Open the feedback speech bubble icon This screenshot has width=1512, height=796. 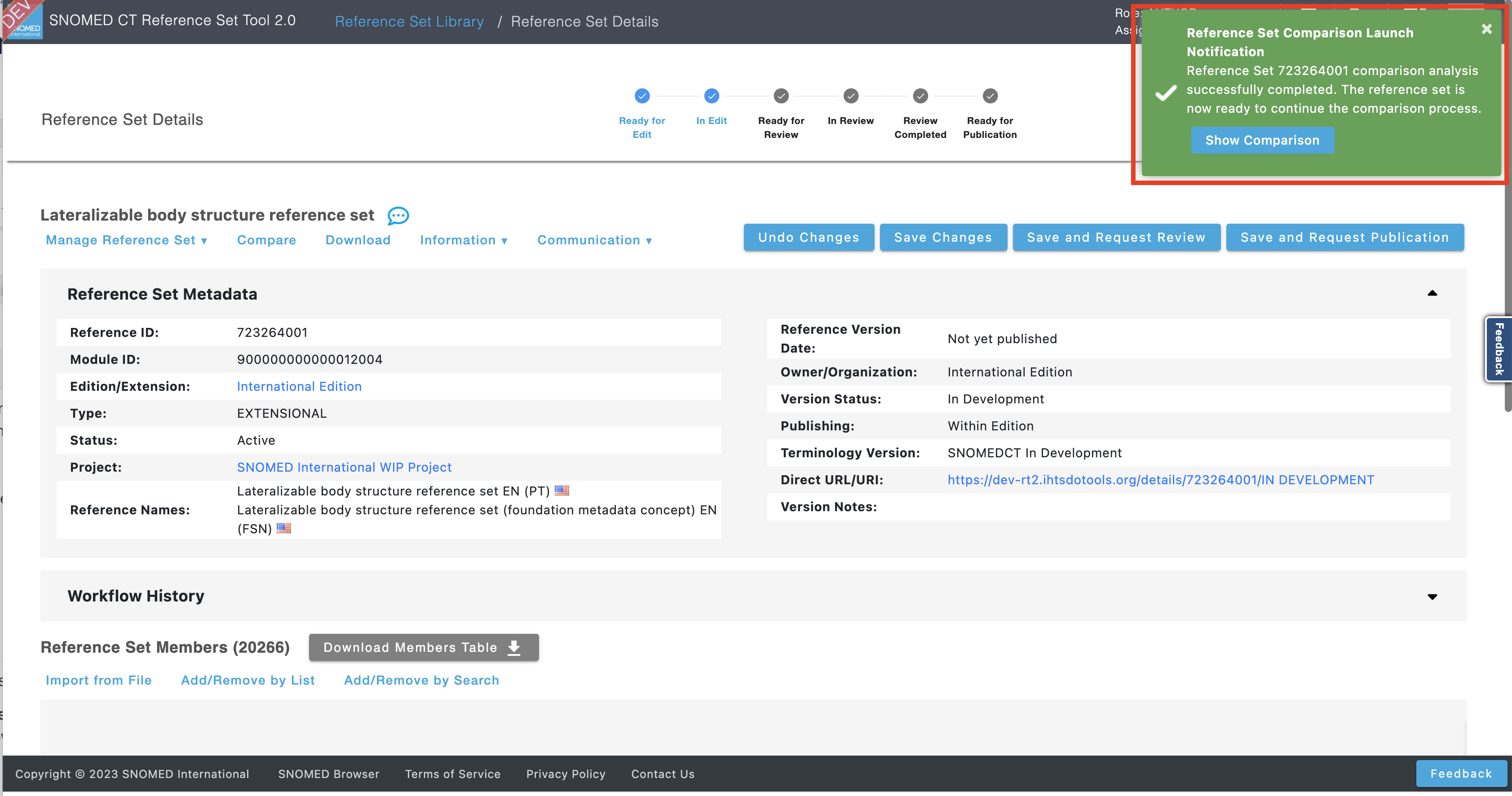(x=398, y=216)
